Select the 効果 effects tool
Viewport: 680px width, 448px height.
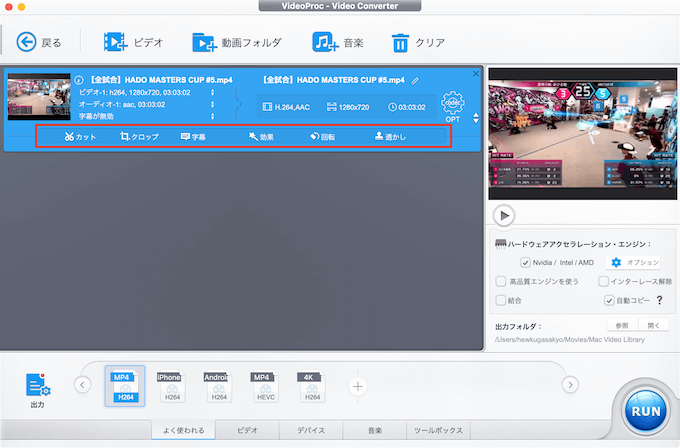(x=261, y=137)
